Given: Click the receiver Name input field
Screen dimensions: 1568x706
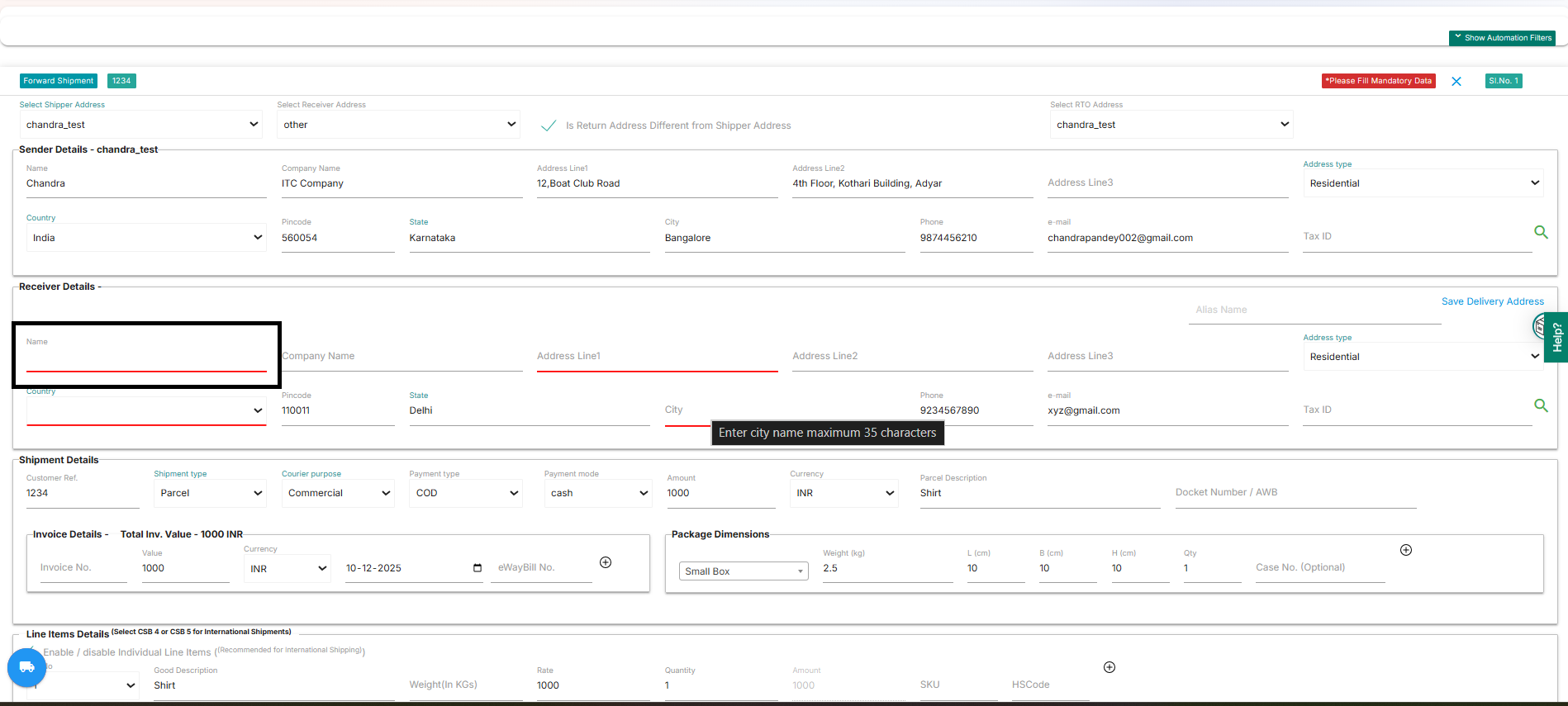Looking at the screenshot, I should (146, 361).
